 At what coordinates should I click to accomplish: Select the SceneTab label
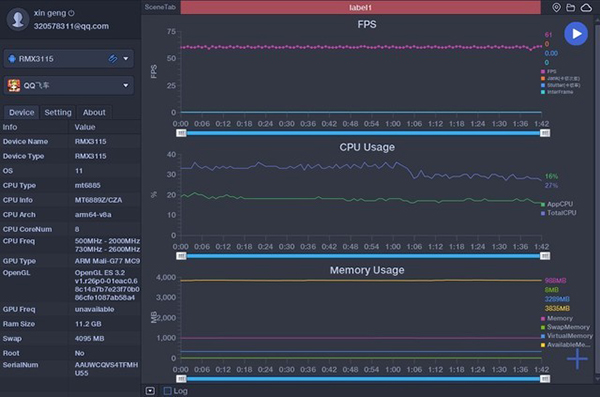coord(160,7)
